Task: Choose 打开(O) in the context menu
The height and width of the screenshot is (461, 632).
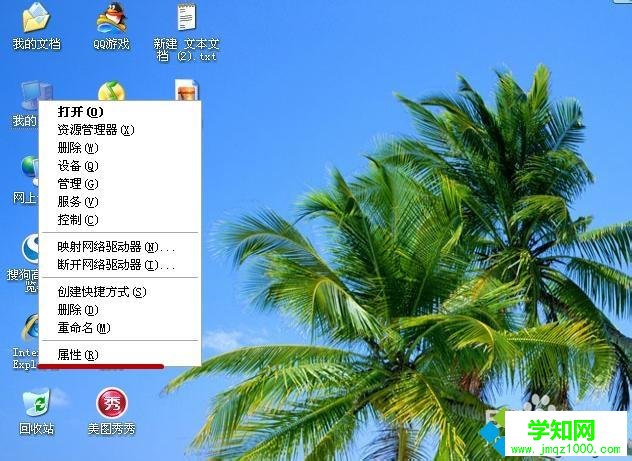Action: [120, 112]
